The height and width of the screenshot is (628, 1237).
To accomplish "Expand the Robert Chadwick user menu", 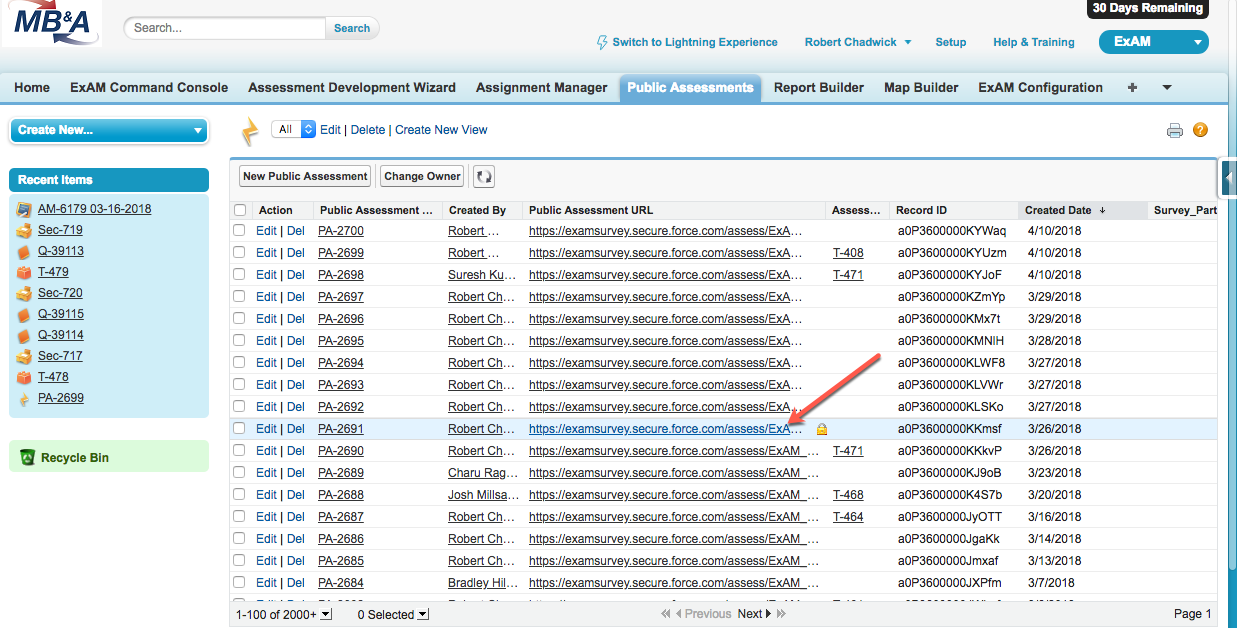I will click(858, 42).
